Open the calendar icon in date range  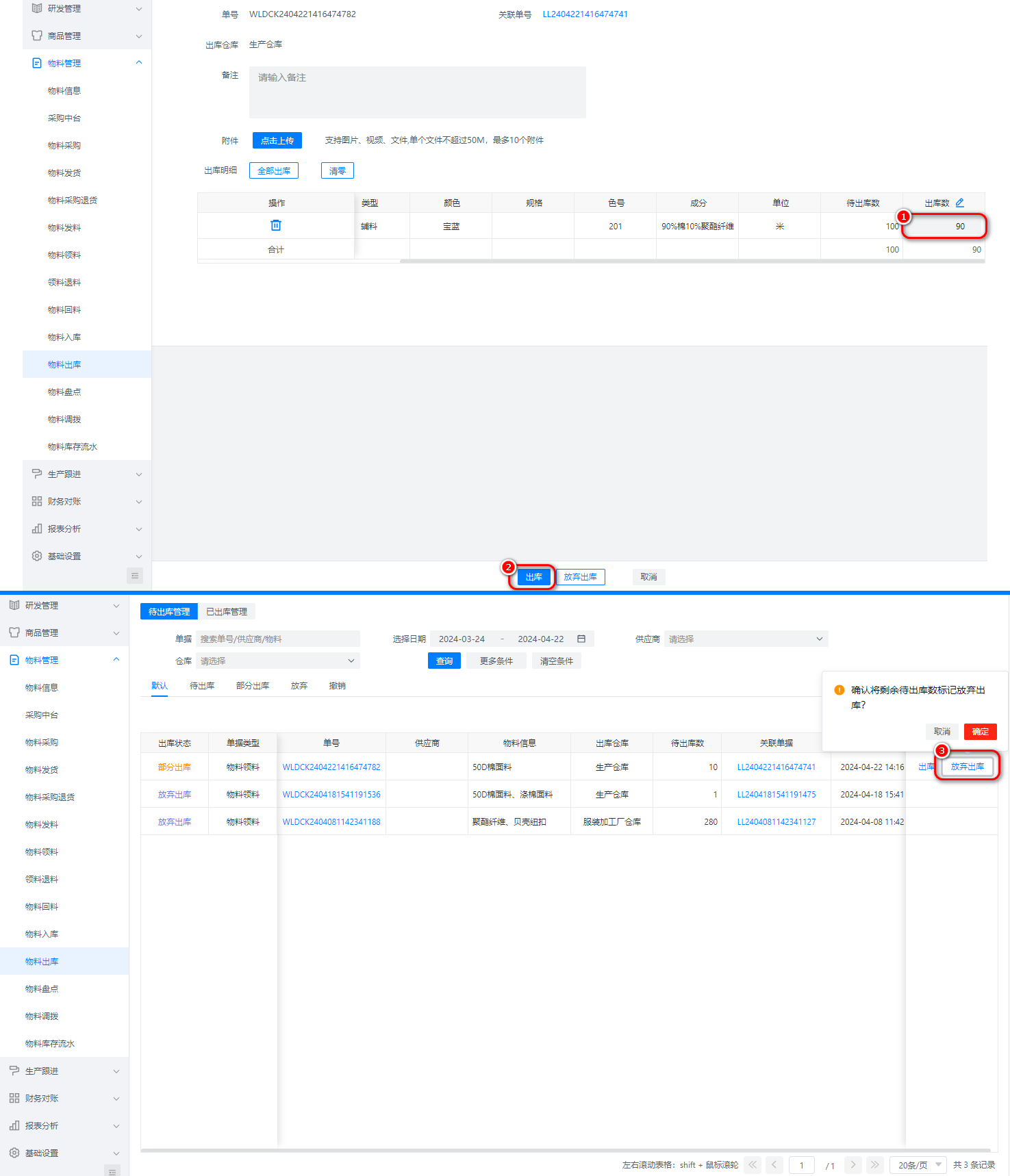tap(581, 639)
